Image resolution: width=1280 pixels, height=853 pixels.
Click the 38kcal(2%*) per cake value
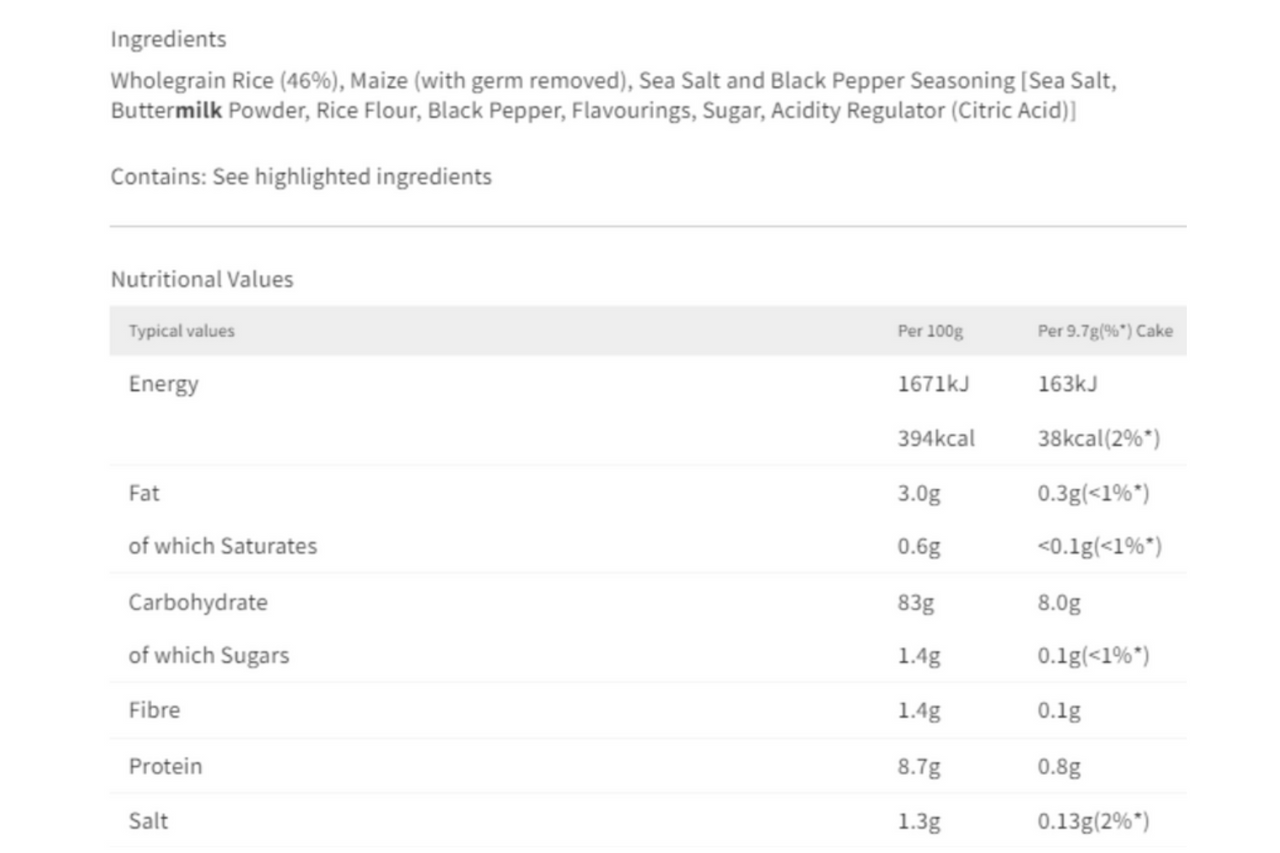(x=1099, y=438)
